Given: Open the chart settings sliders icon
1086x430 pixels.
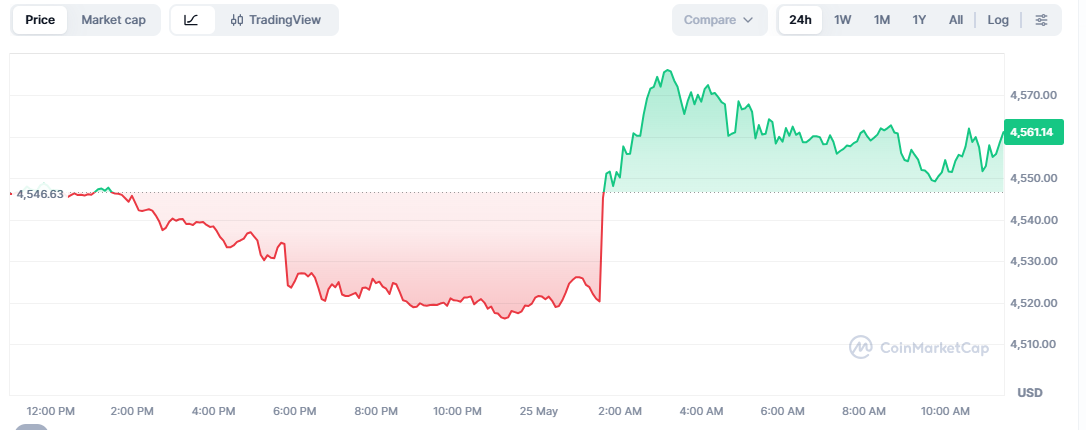Looking at the screenshot, I should click(x=1041, y=20).
